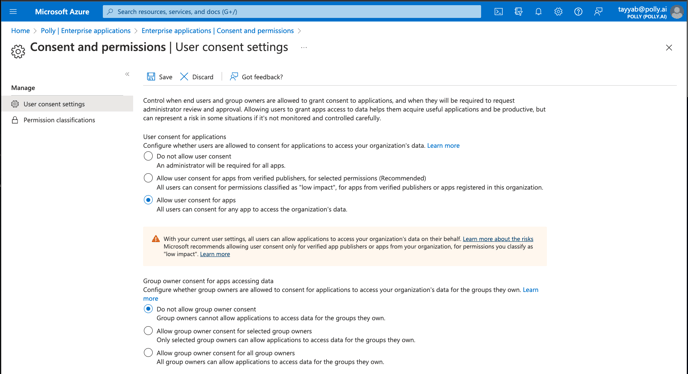Select consent for all group owners
The height and width of the screenshot is (374, 688).
pos(148,352)
